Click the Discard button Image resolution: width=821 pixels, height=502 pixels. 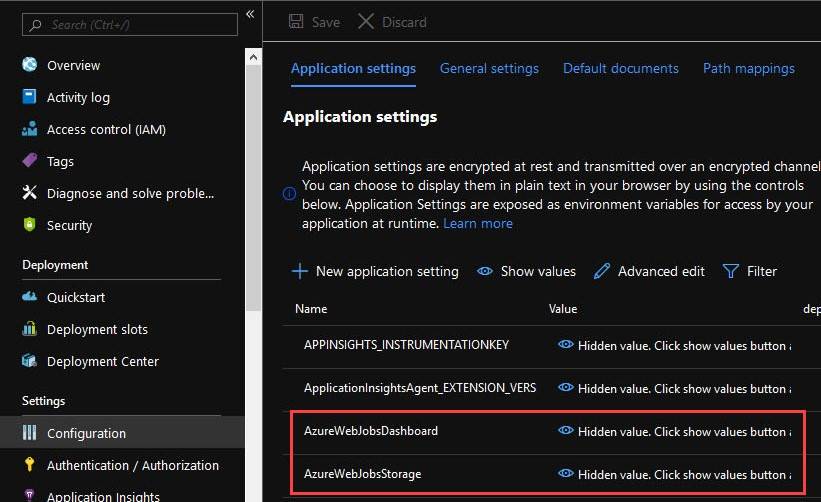point(392,22)
